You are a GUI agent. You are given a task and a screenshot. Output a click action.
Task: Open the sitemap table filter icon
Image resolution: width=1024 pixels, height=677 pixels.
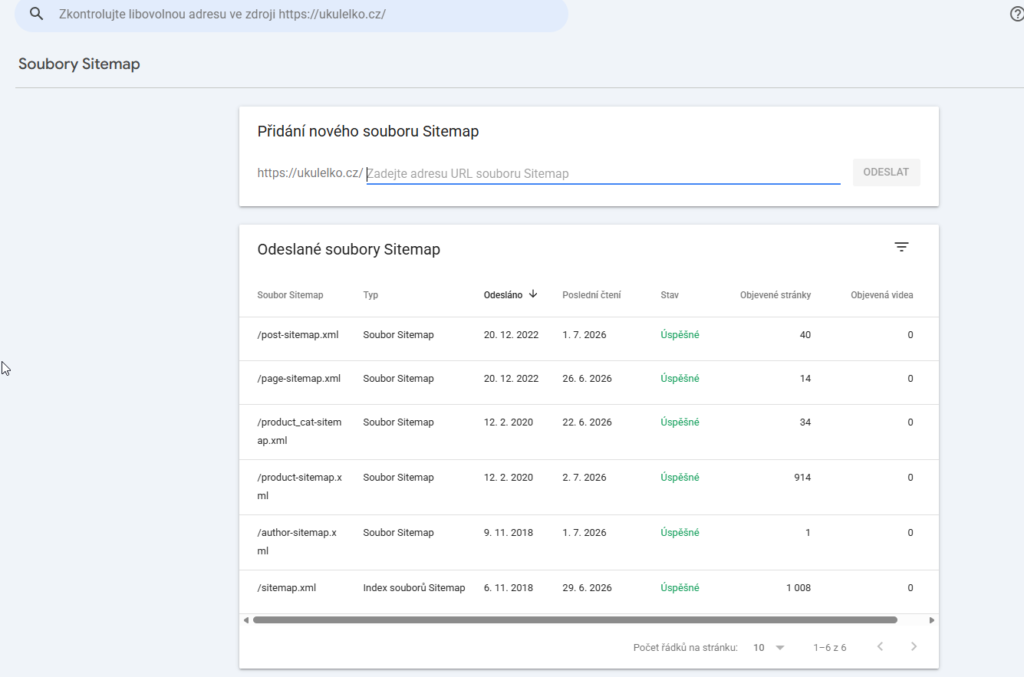[x=901, y=247]
